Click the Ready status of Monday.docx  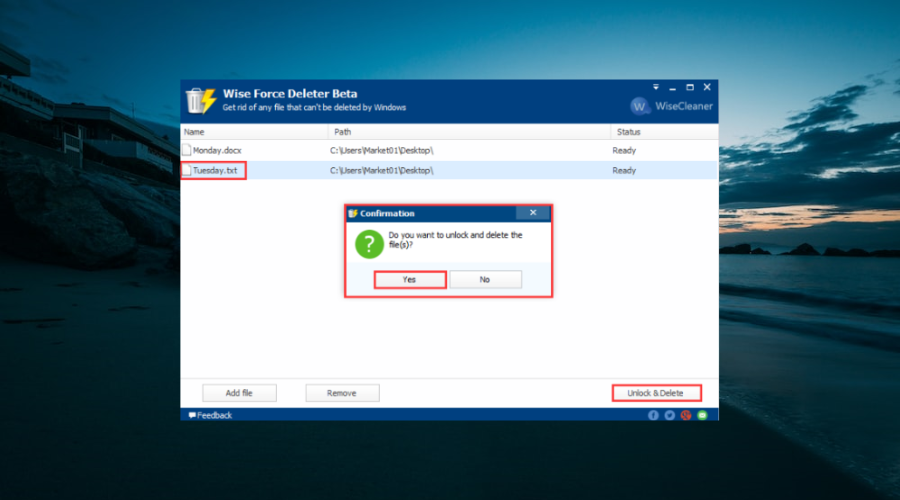[x=624, y=150]
